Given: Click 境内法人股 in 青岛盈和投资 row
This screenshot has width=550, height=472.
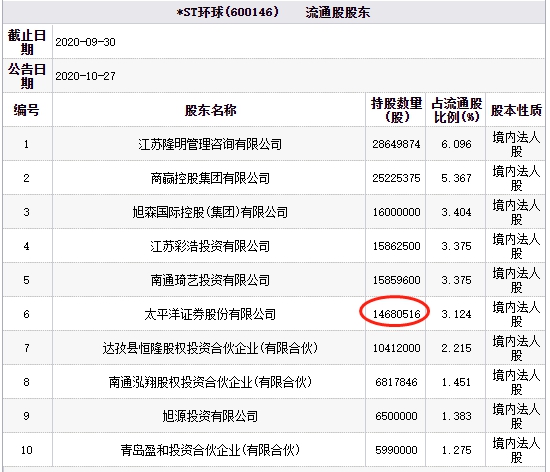Looking at the screenshot, I should 516,450.
